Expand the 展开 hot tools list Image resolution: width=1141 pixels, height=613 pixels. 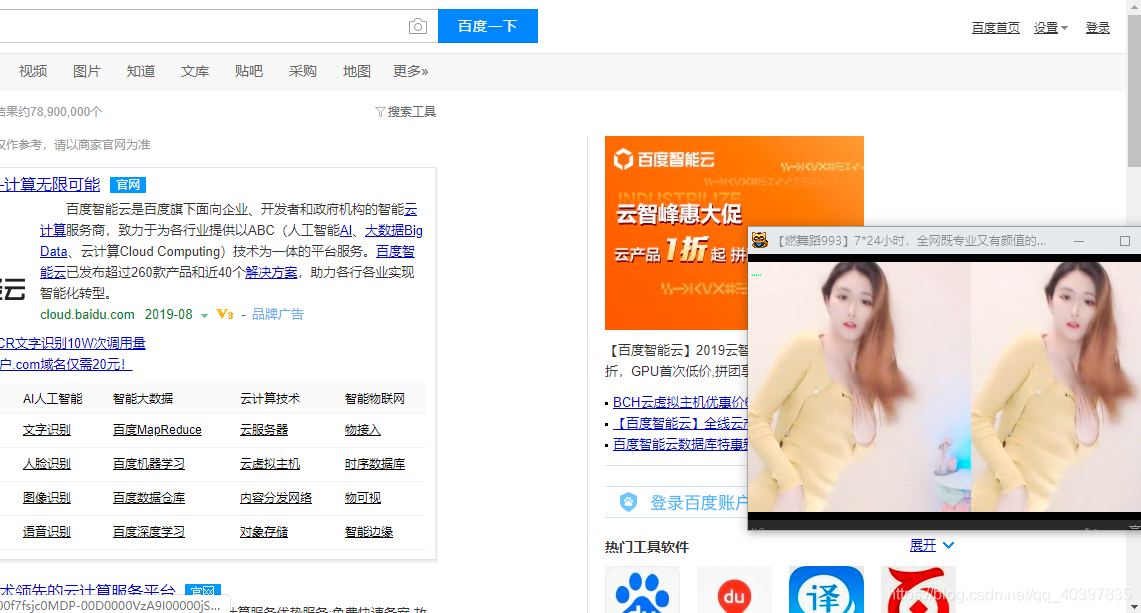click(x=931, y=545)
